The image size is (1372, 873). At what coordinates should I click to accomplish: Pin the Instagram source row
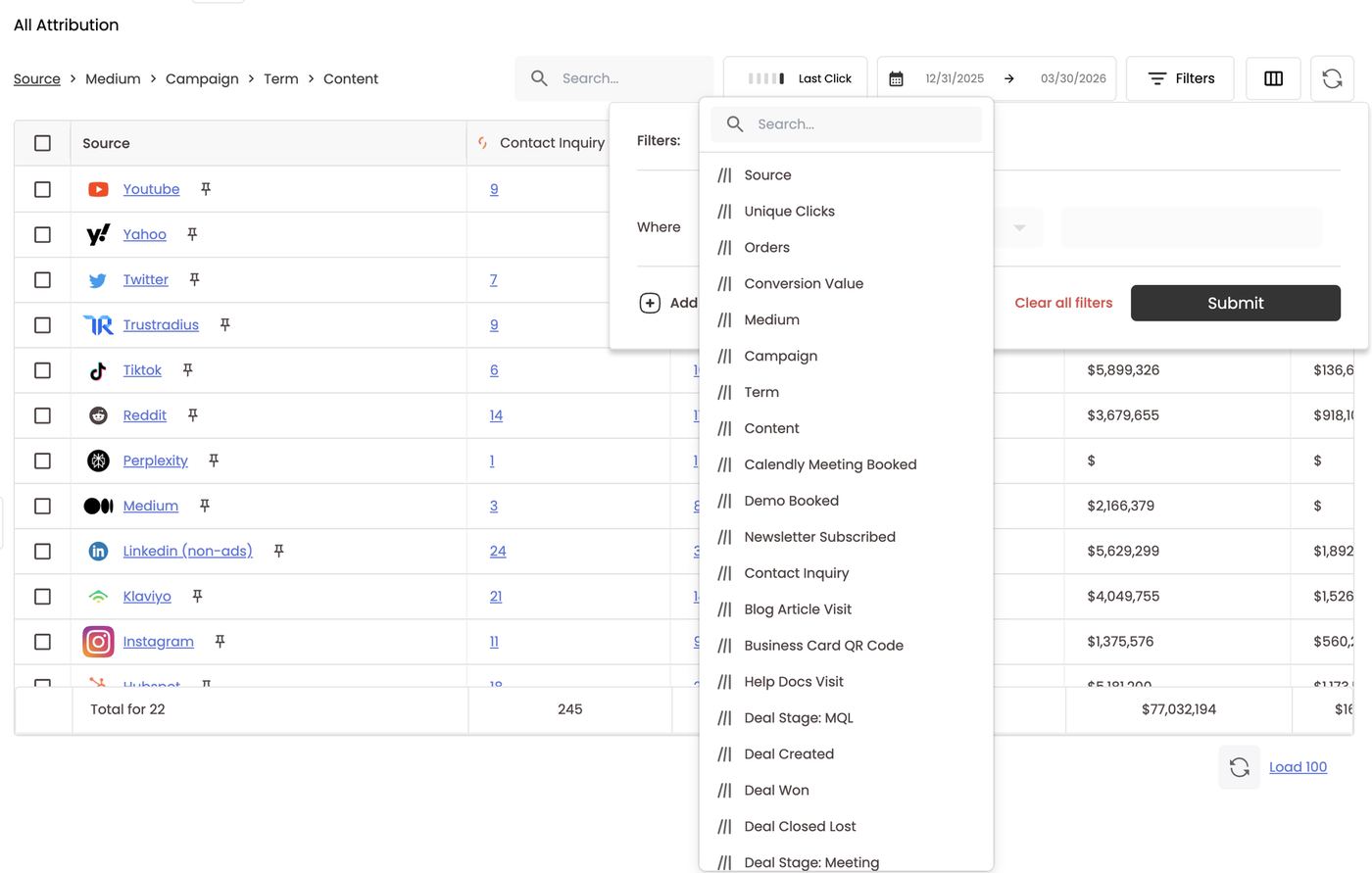tap(220, 641)
